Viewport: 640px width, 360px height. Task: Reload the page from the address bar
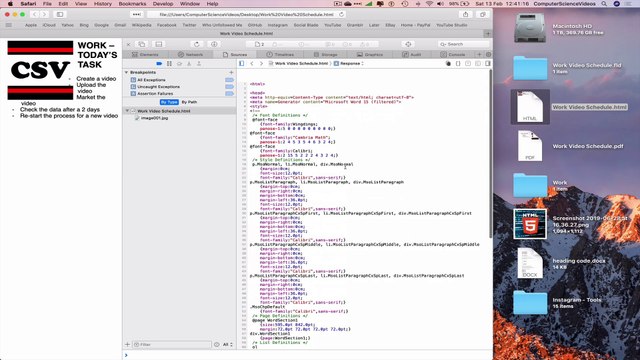[x=341, y=14]
